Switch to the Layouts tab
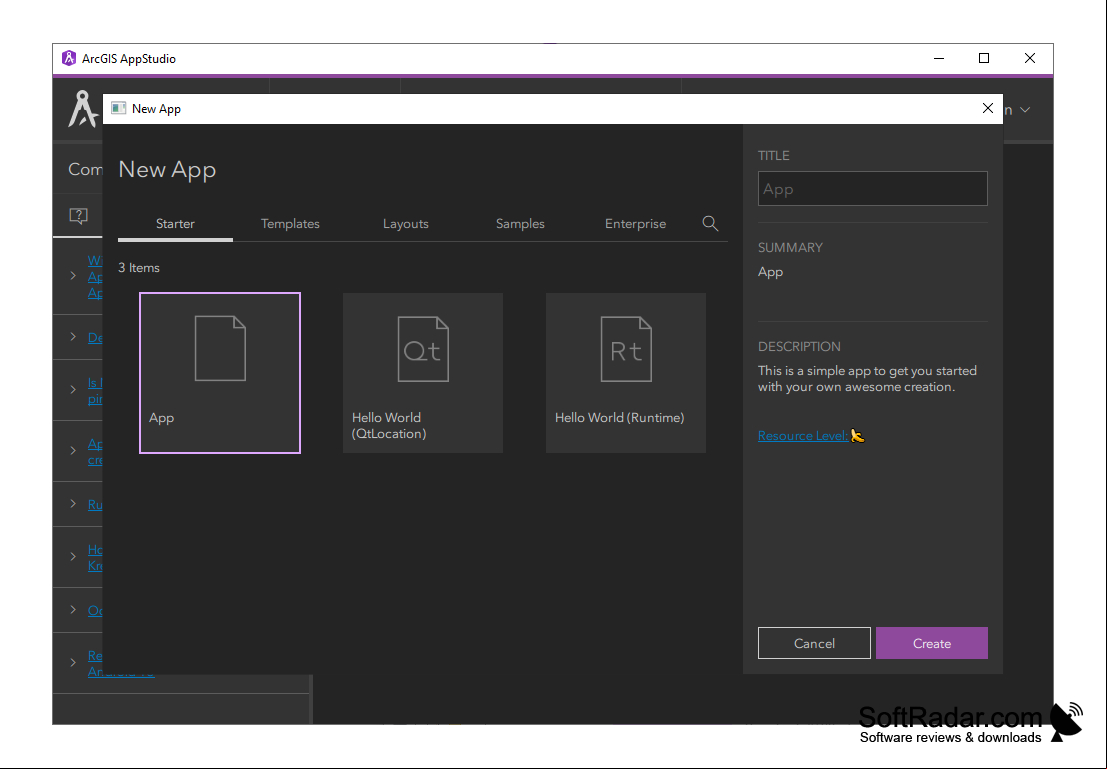This screenshot has height=769, width=1107. pyautogui.click(x=406, y=224)
